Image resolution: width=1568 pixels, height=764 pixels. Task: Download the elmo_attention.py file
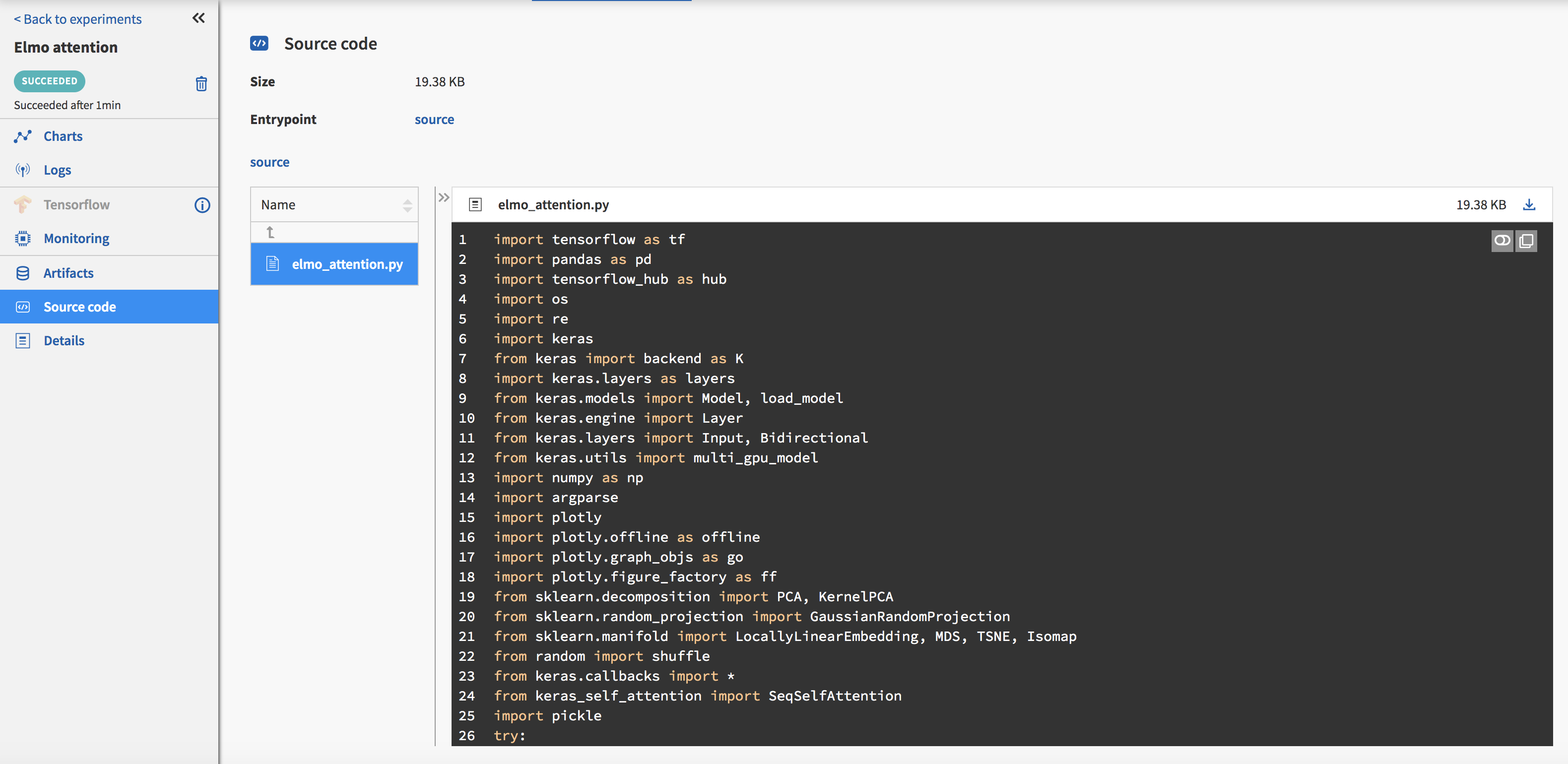coord(1528,204)
